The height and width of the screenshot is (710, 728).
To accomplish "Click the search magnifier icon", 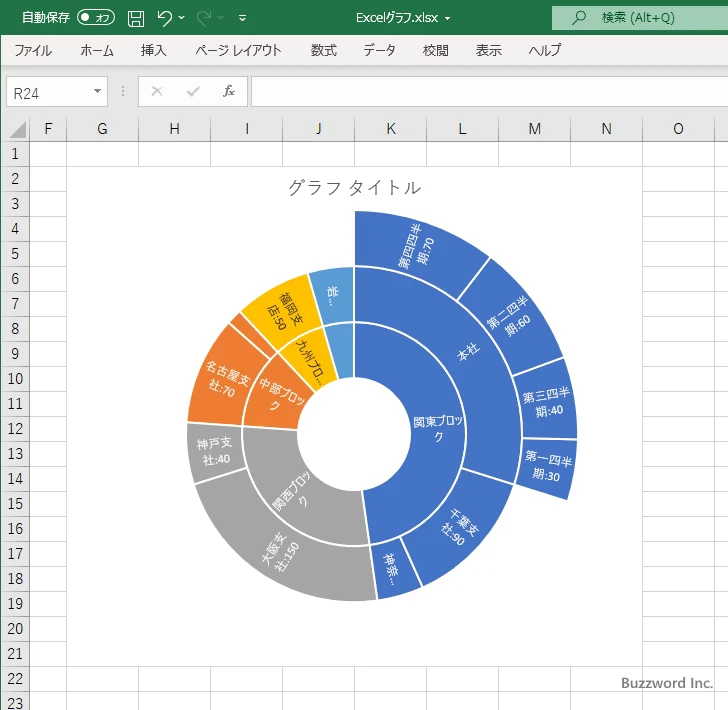I will [x=578, y=18].
